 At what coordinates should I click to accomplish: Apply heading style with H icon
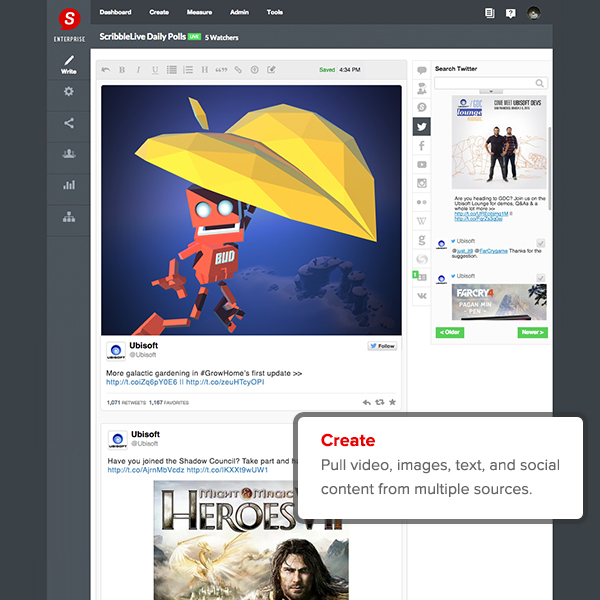click(205, 70)
